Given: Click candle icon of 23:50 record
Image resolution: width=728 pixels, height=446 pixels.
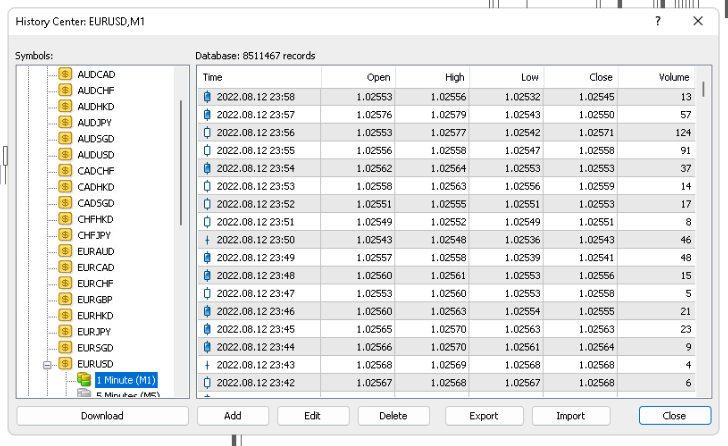Looking at the screenshot, I should [207, 240].
